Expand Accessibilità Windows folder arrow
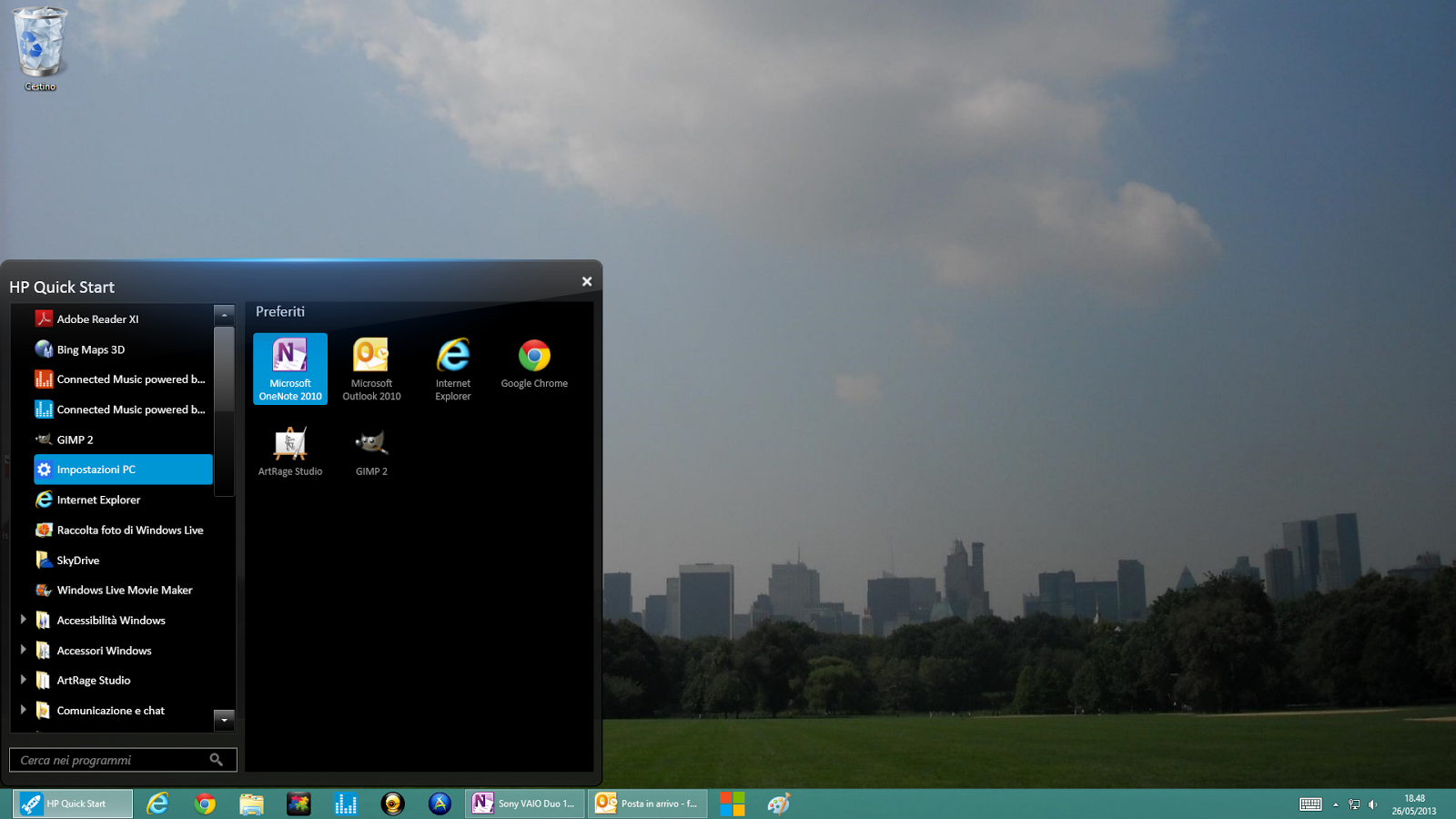The width and height of the screenshot is (1456, 819). [23, 620]
